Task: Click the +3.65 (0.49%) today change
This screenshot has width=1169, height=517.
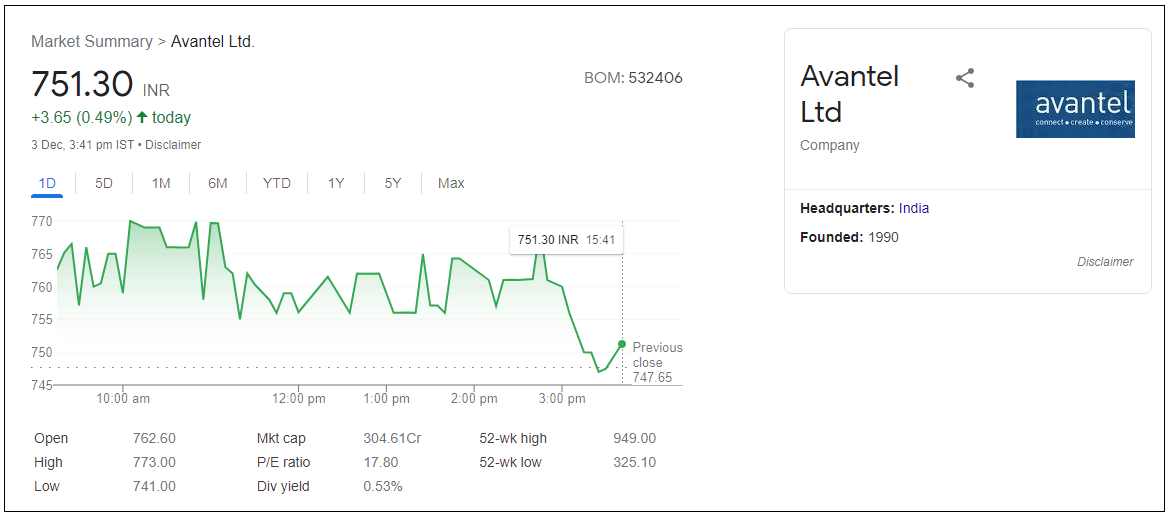Action: [x=111, y=118]
